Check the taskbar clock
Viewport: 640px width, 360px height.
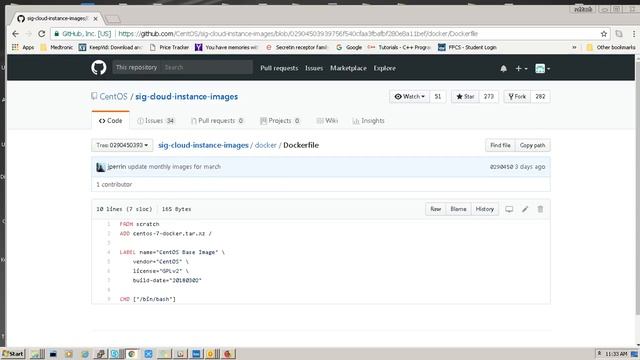(616, 354)
